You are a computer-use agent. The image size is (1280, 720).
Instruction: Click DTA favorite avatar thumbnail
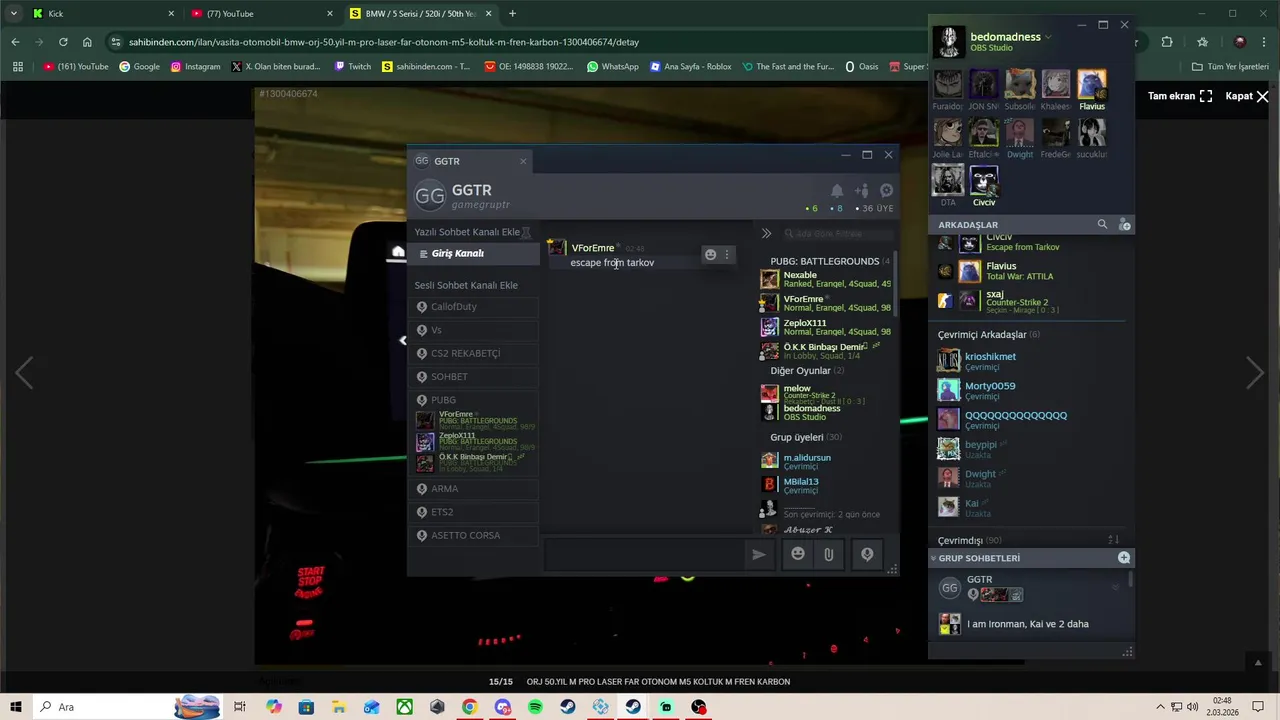click(x=948, y=180)
